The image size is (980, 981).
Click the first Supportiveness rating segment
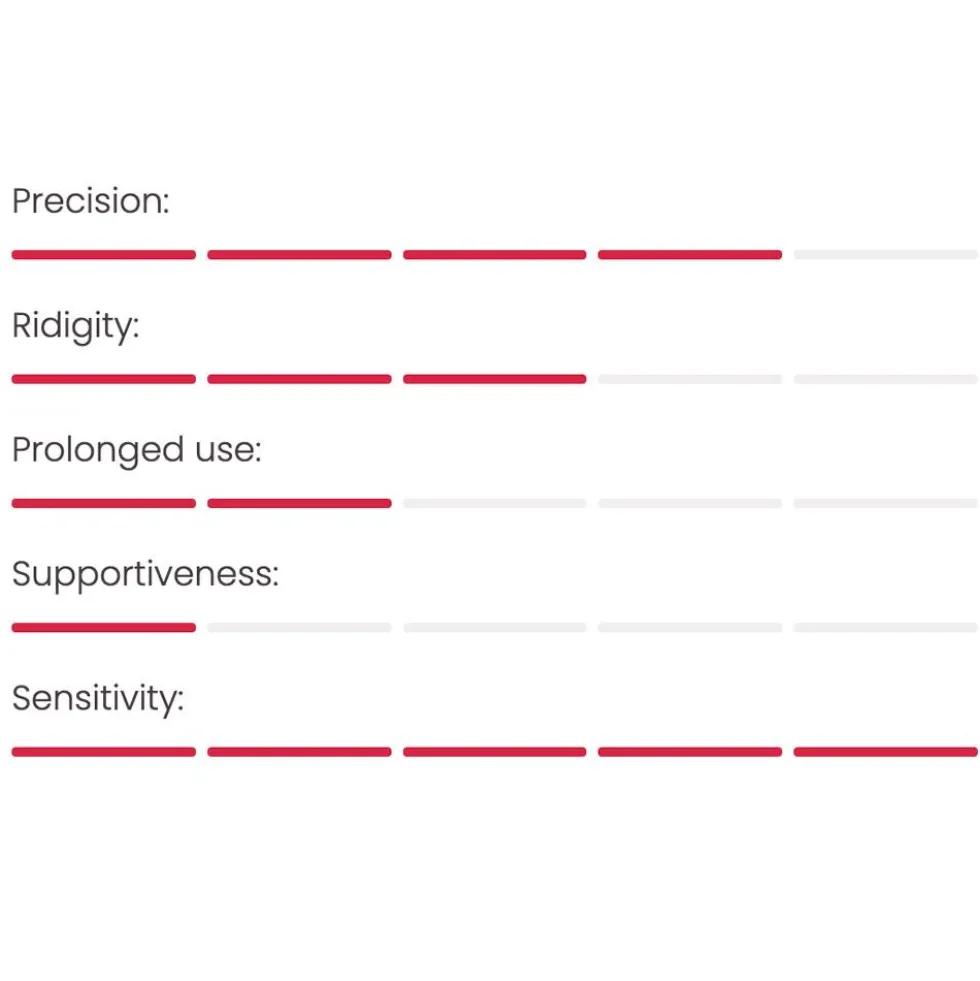103,628
